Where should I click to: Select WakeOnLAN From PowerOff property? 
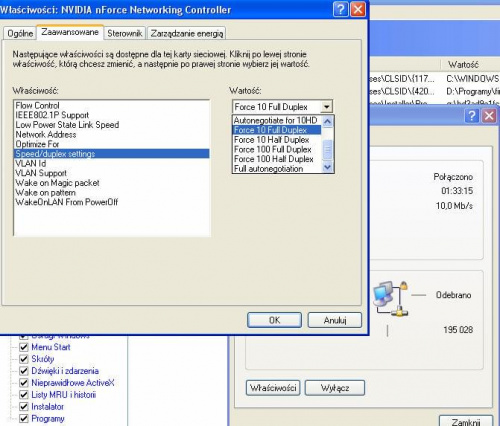coord(112,202)
